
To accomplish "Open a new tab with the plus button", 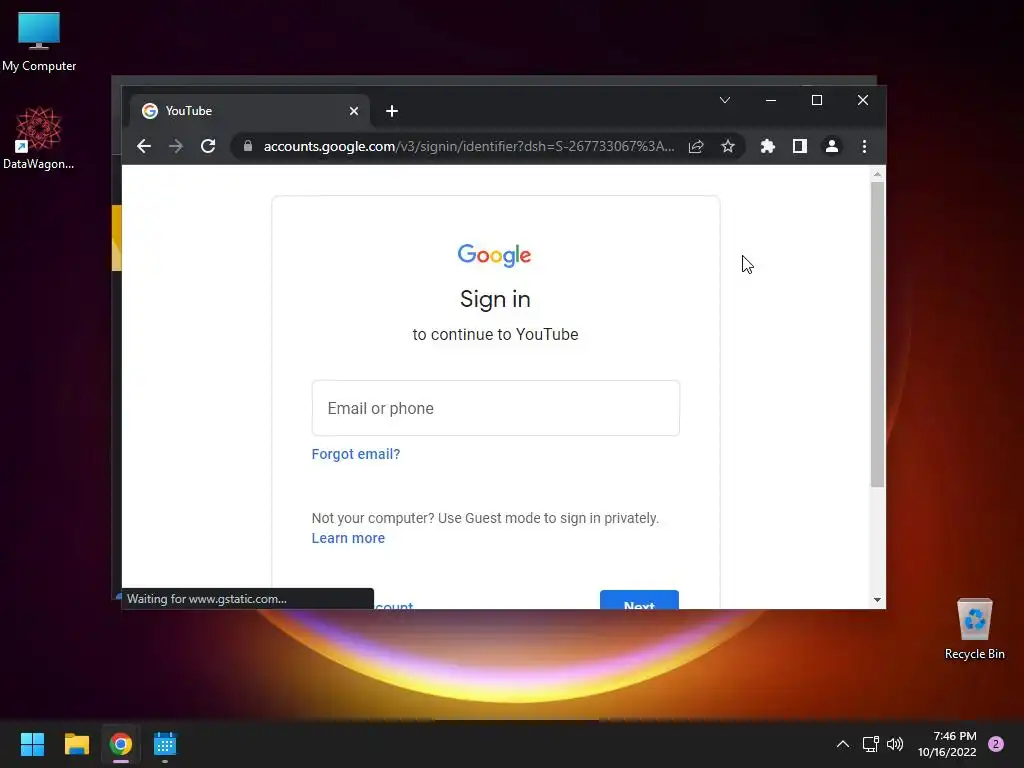I will click(392, 111).
